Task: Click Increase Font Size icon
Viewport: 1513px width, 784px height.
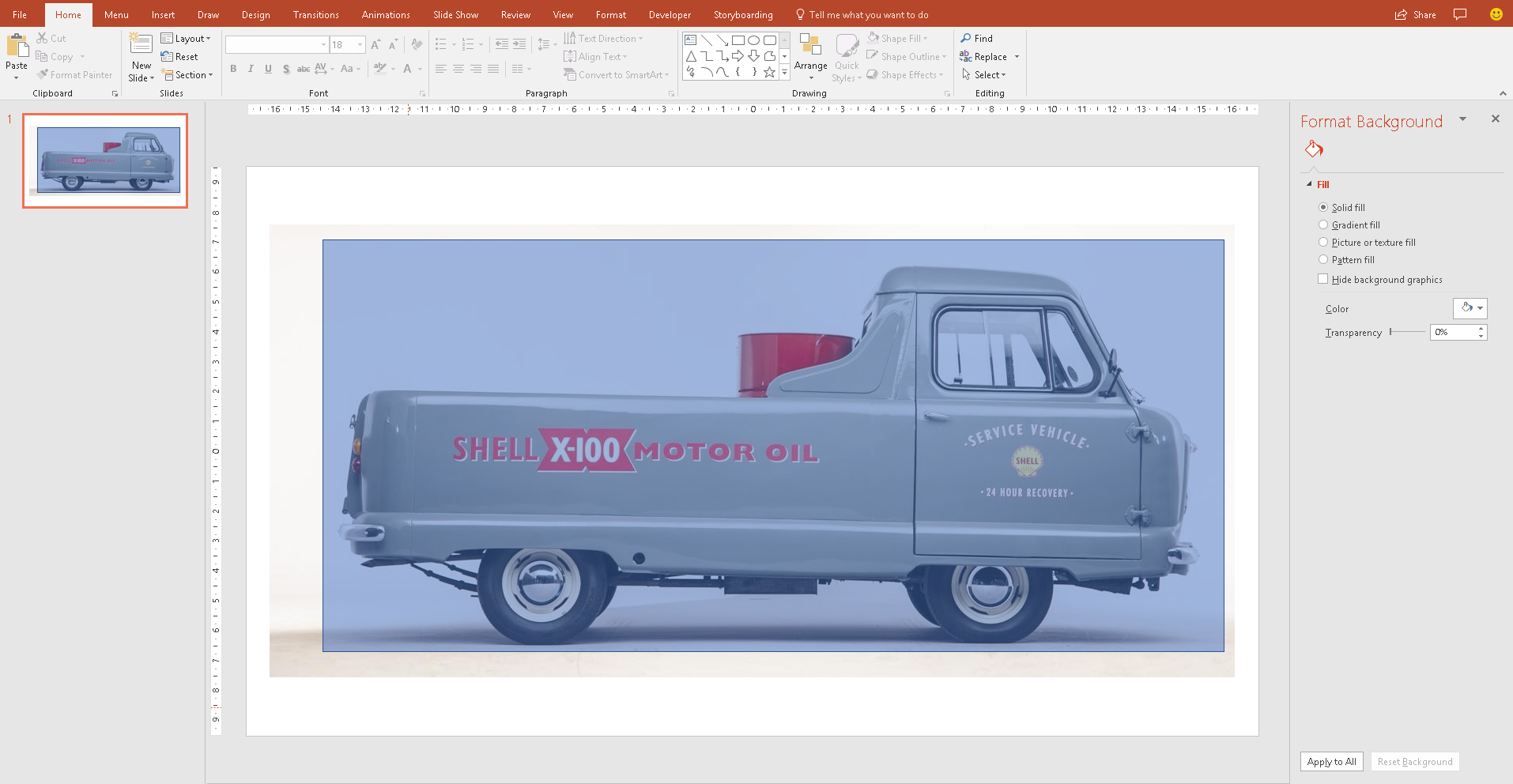Action: tap(375, 45)
